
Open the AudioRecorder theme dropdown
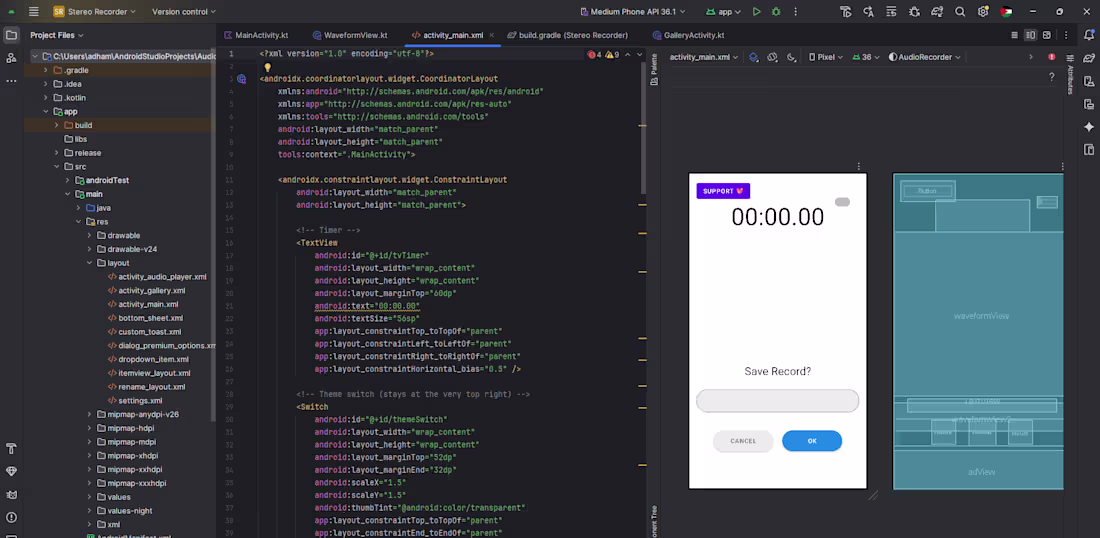coord(924,58)
